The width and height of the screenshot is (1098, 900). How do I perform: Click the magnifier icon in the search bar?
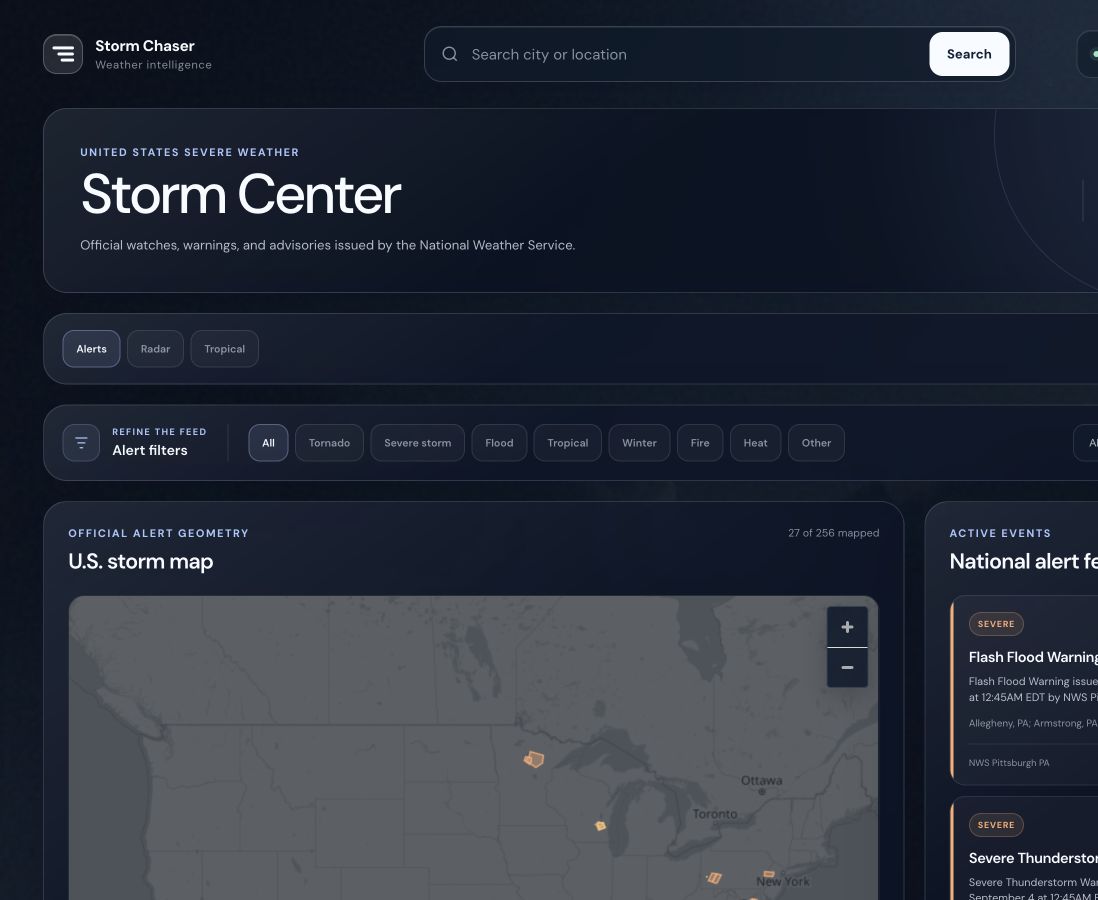pos(450,54)
